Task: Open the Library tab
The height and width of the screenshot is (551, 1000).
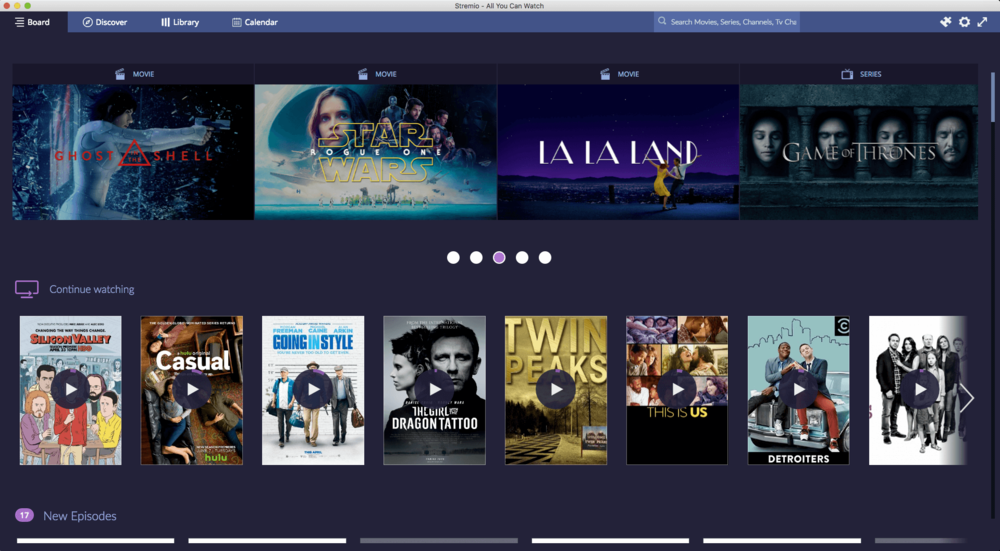Action: coord(180,22)
